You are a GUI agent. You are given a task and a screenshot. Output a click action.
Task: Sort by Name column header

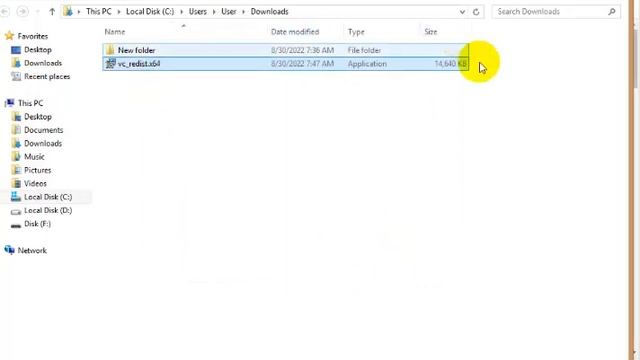tap(115, 32)
